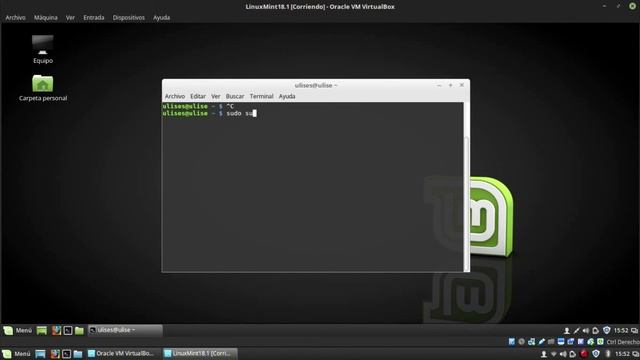Click VirtualBox mouse integration status icon

coord(591,341)
